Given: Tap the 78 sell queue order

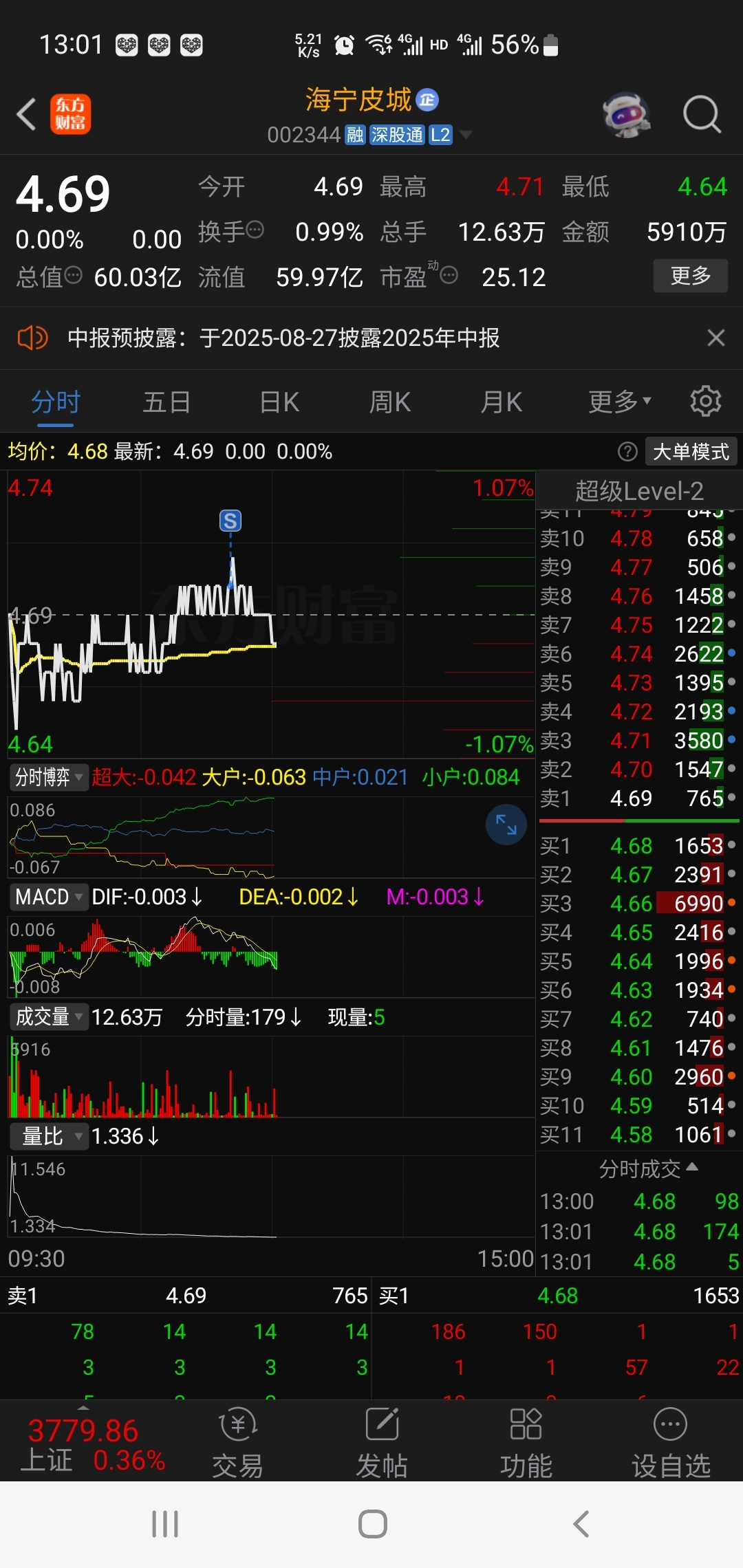Looking at the screenshot, I should (83, 1332).
